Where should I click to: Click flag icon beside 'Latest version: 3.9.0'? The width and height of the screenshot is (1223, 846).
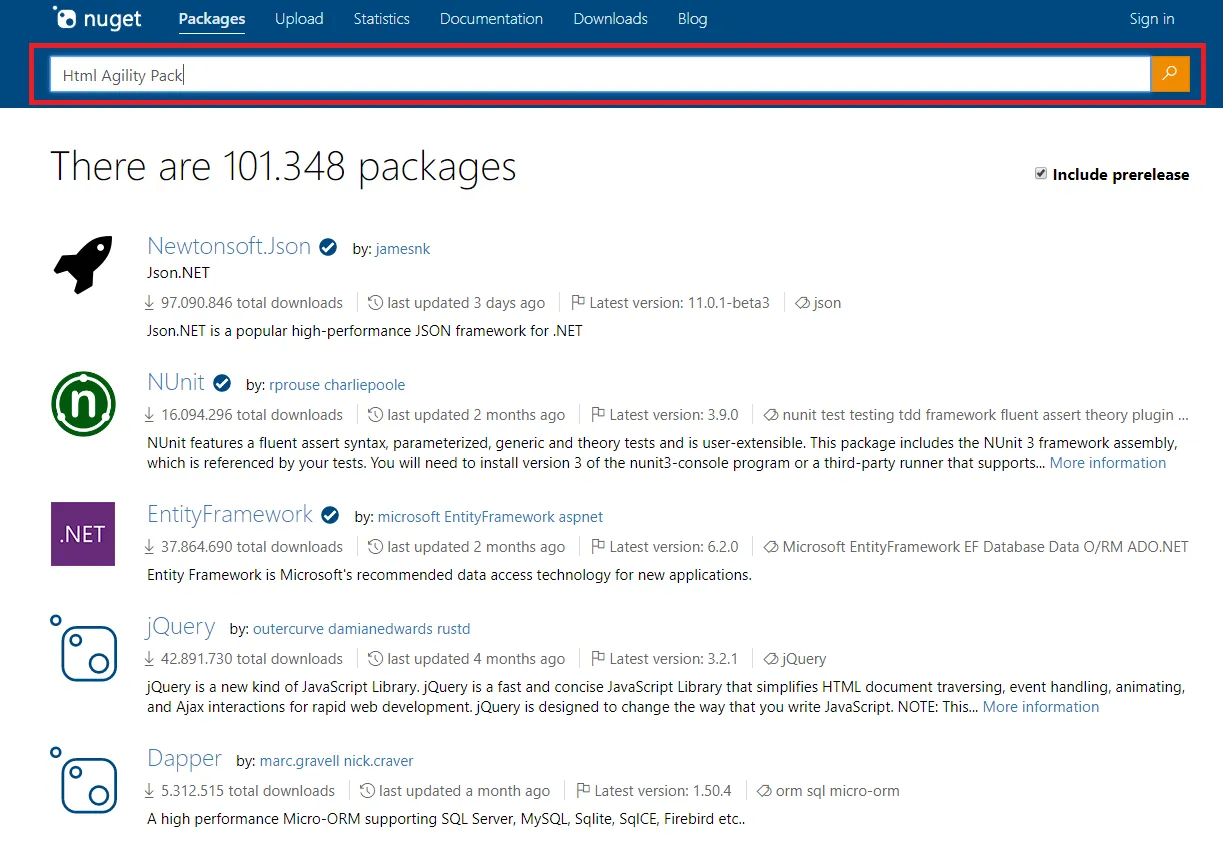[x=598, y=415]
